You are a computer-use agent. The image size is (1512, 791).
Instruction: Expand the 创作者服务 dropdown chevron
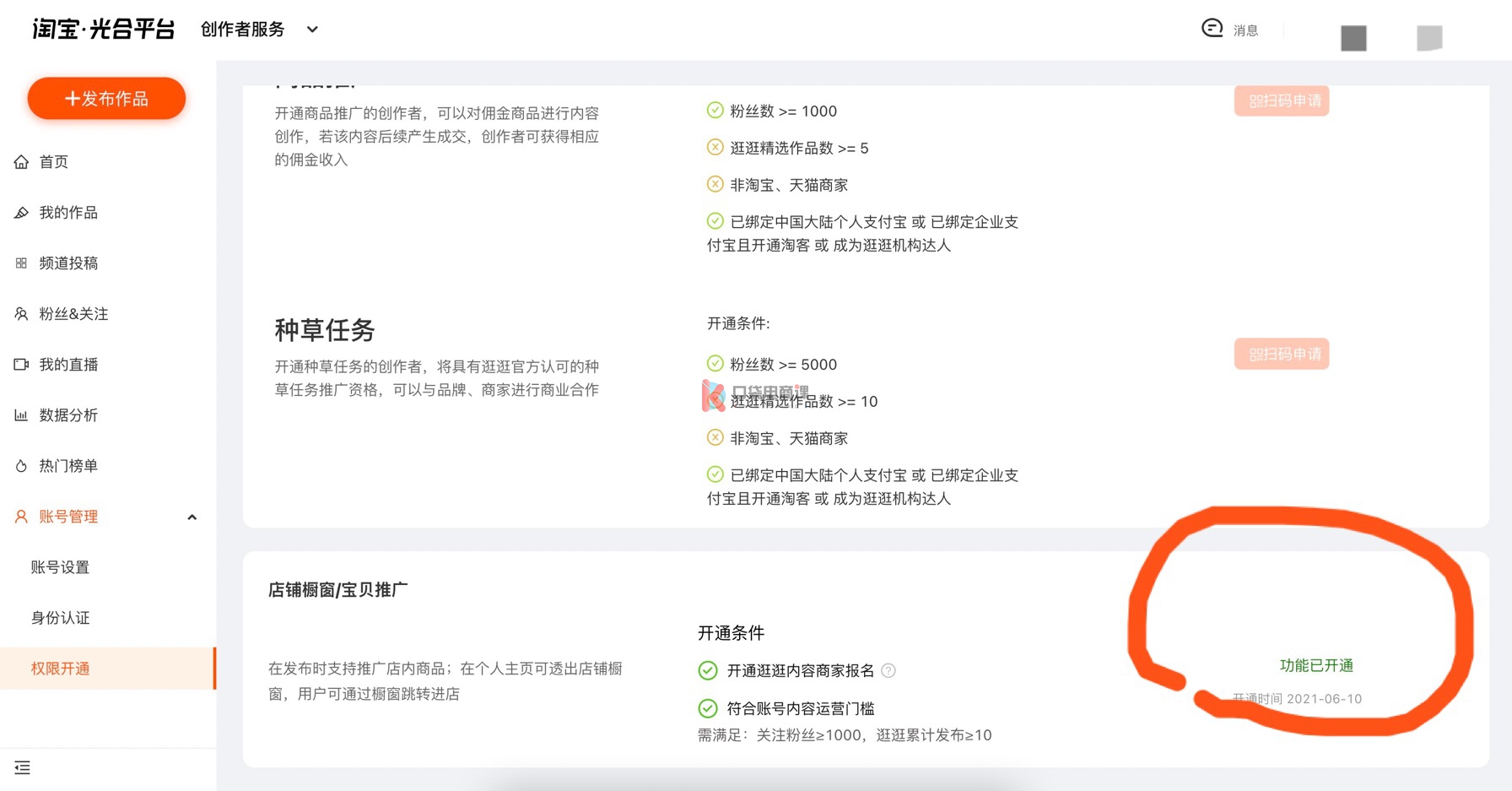click(312, 30)
